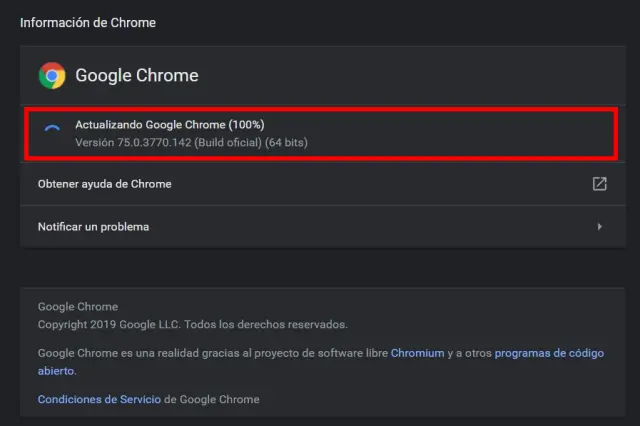
Task: Click the Google Chrome title beside logo
Action: click(137, 75)
